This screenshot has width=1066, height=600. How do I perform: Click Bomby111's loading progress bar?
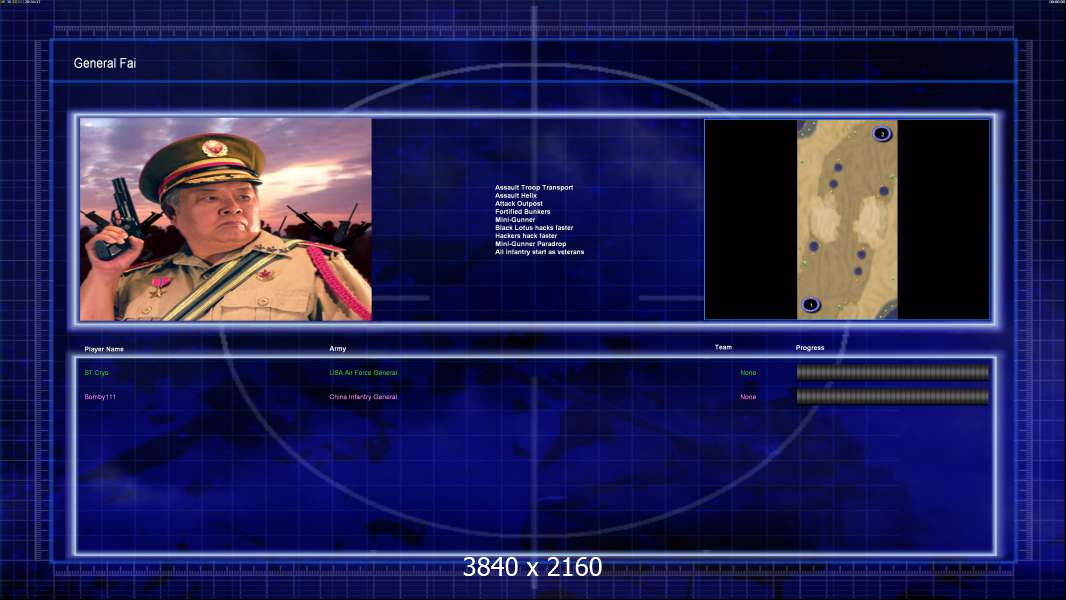(x=893, y=397)
